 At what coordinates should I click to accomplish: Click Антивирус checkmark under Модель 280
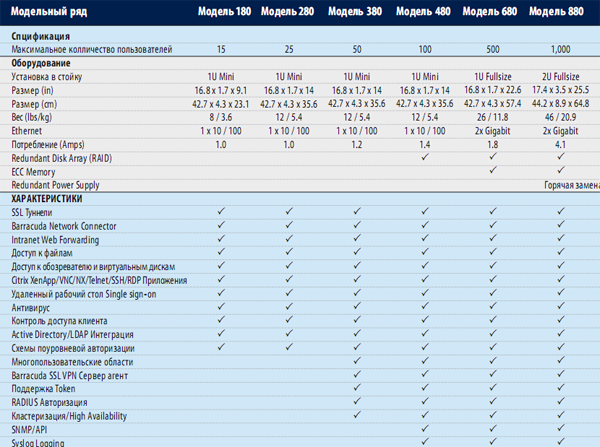coord(289,306)
